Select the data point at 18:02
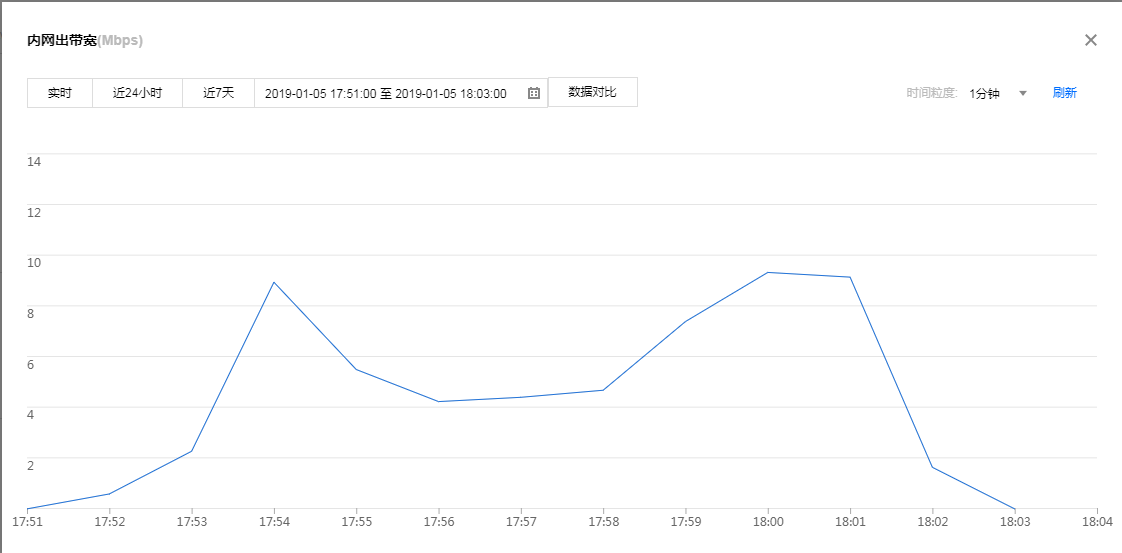 tap(932, 467)
